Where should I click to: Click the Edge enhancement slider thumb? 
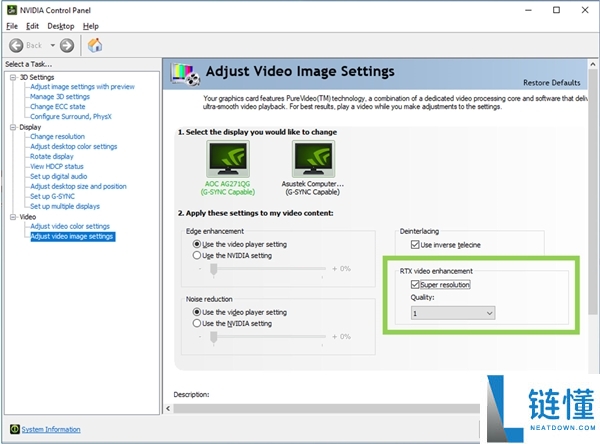[214, 269]
